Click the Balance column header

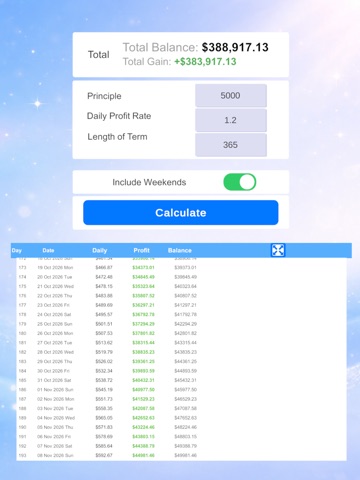180,250
